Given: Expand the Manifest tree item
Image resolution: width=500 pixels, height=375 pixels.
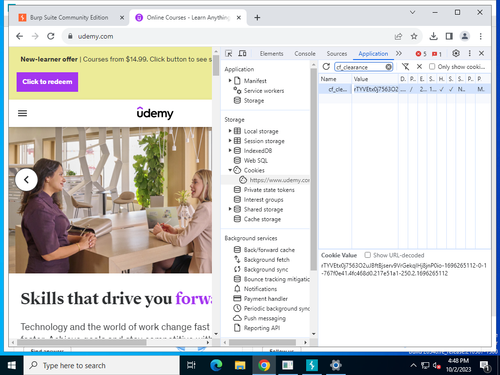Looking at the screenshot, I should 230,80.
